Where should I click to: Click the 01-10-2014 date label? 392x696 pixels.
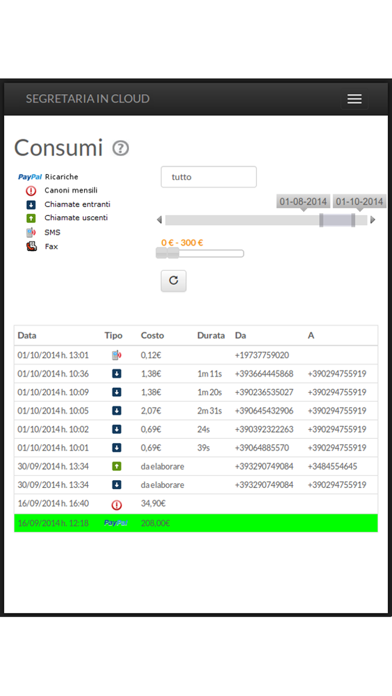[x=359, y=202]
